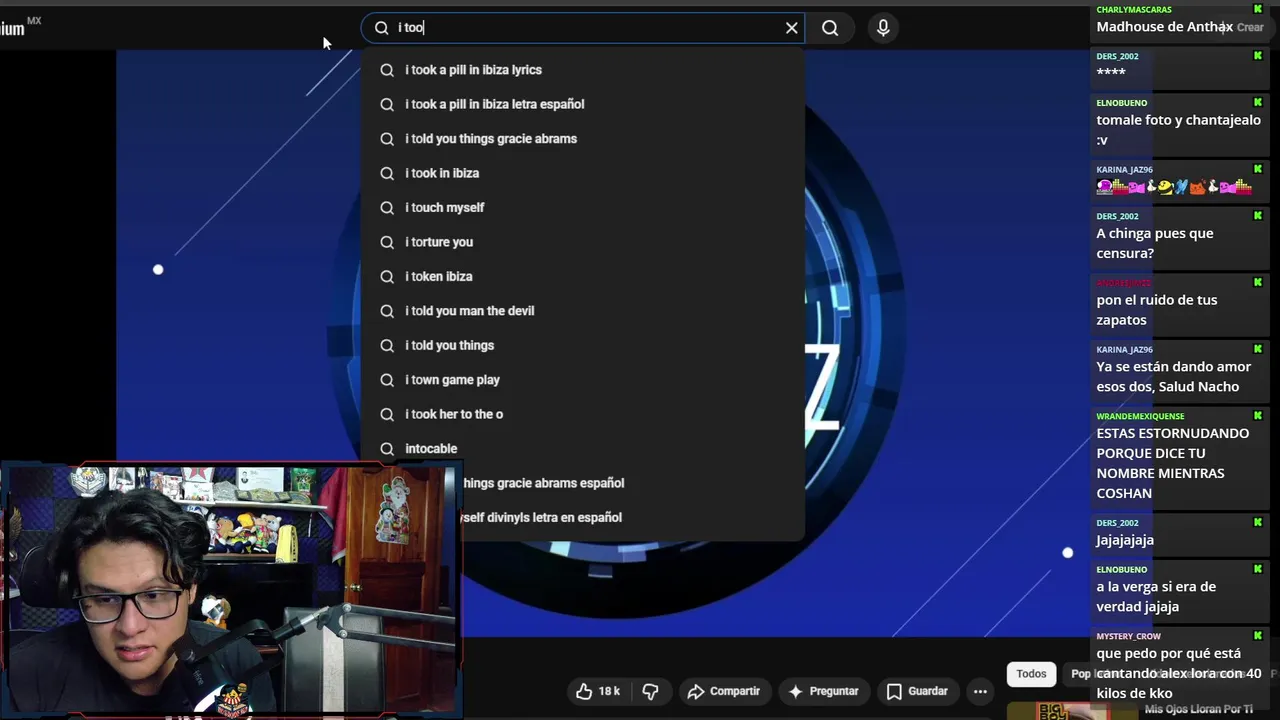Click the Preguntar button
The image size is (1280, 720).
point(823,691)
